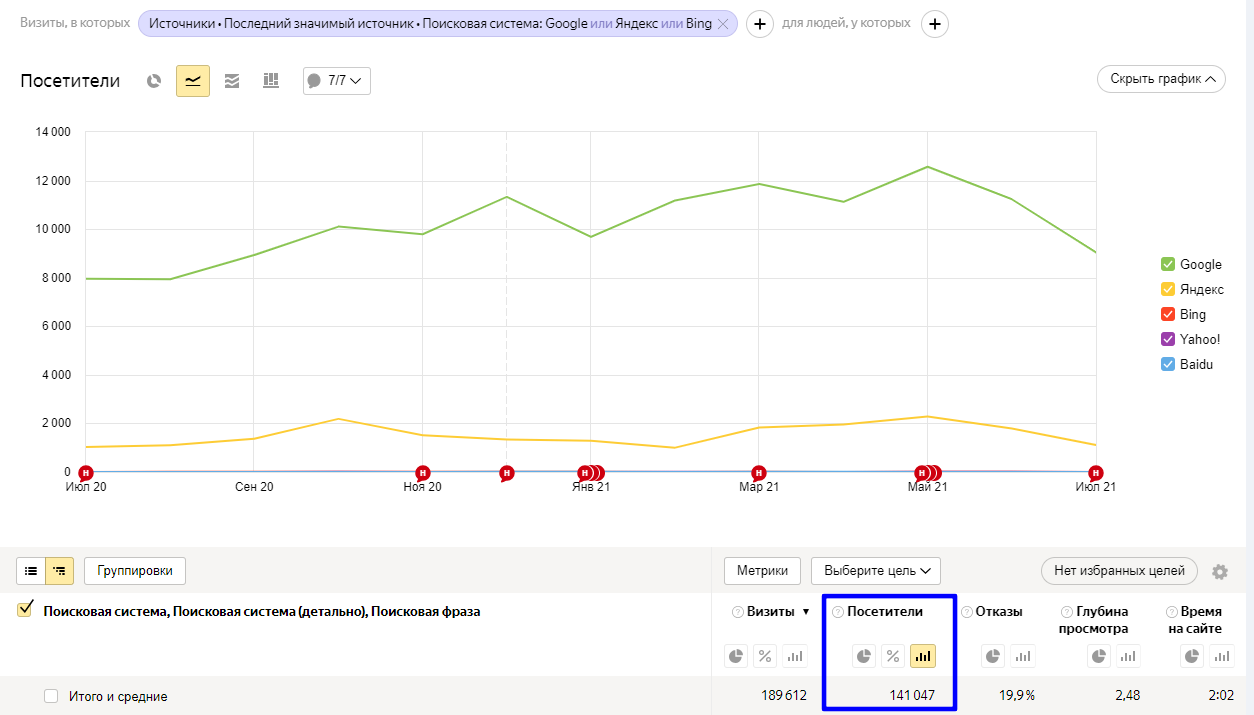Switch to stacked area chart view

pos(232,81)
